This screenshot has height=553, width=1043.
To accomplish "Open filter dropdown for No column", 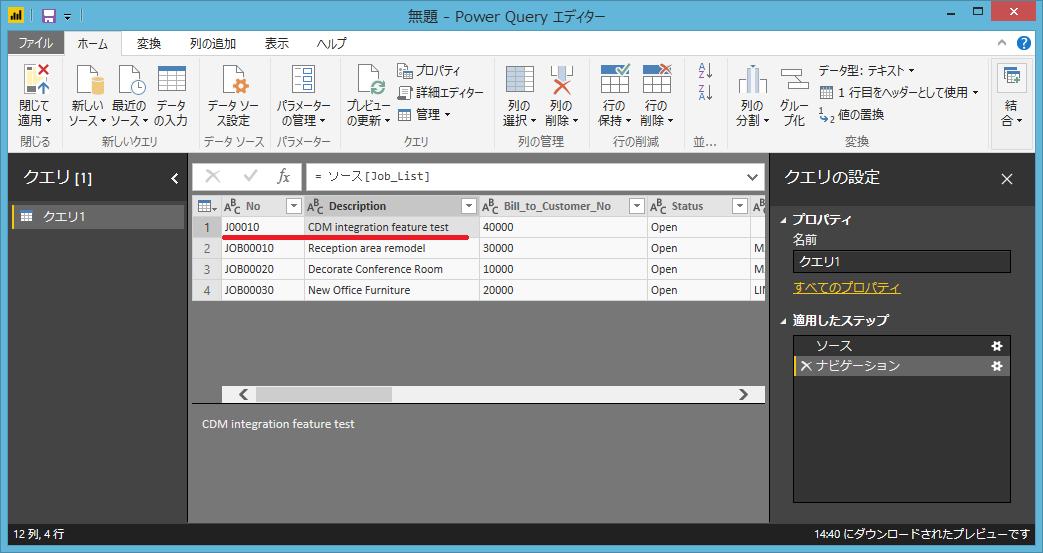I will [293, 206].
